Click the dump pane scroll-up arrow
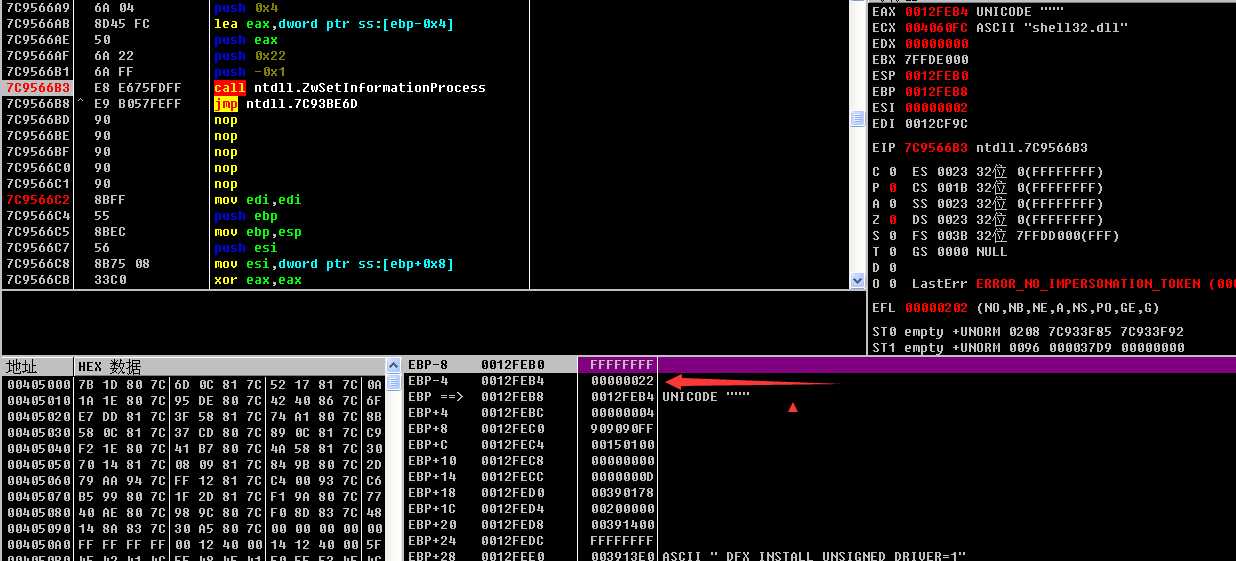 [394, 382]
